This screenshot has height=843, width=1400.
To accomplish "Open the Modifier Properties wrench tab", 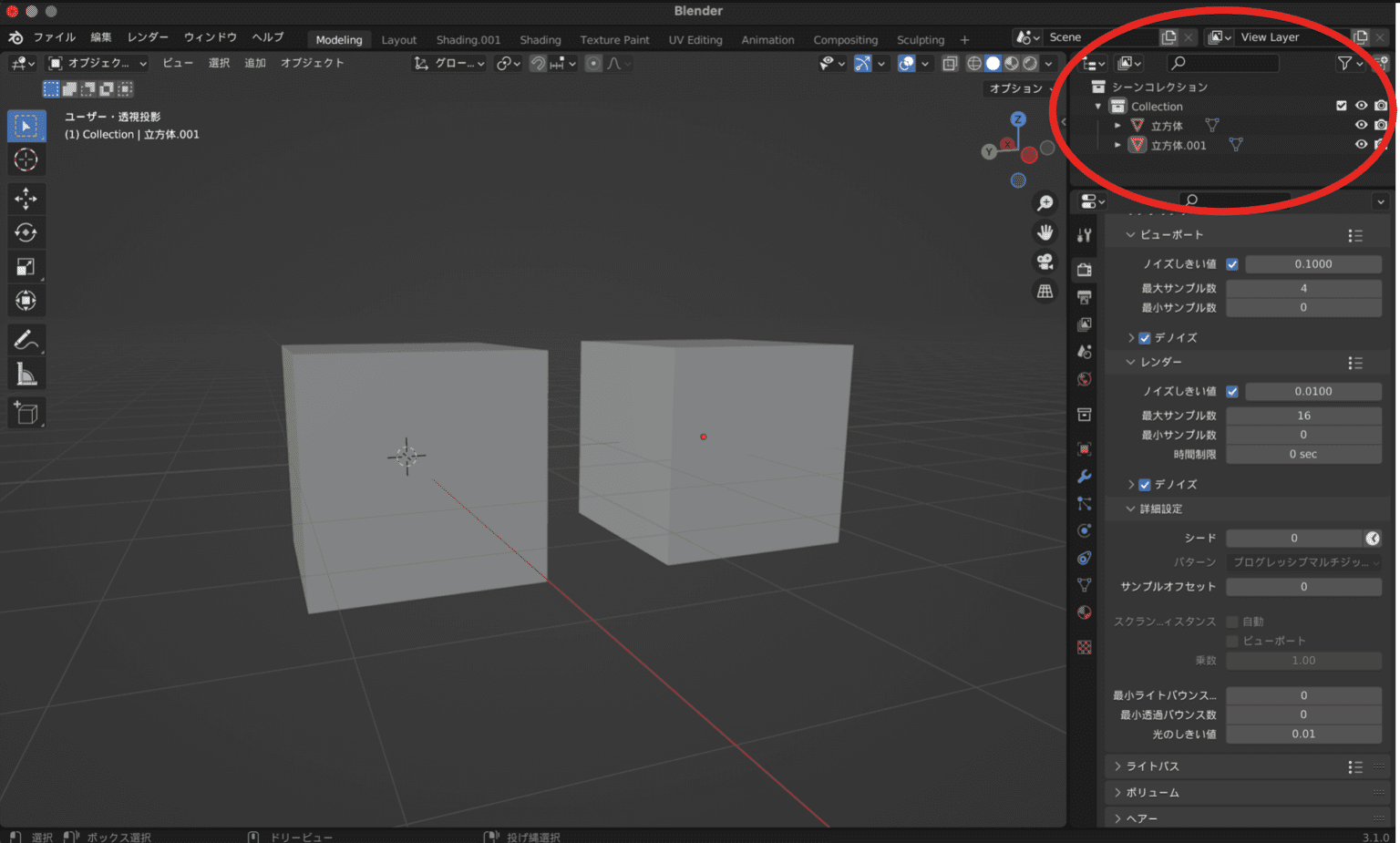I will click(1084, 476).
